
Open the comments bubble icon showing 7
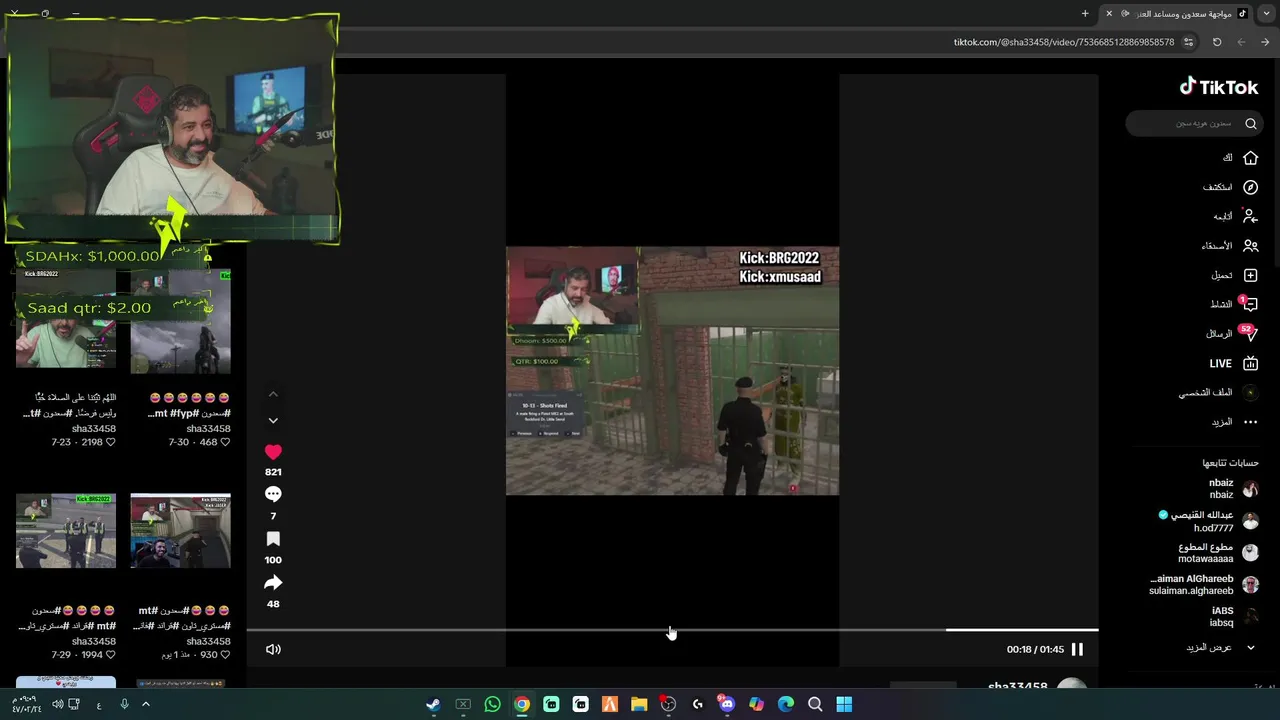click(273, 494)
